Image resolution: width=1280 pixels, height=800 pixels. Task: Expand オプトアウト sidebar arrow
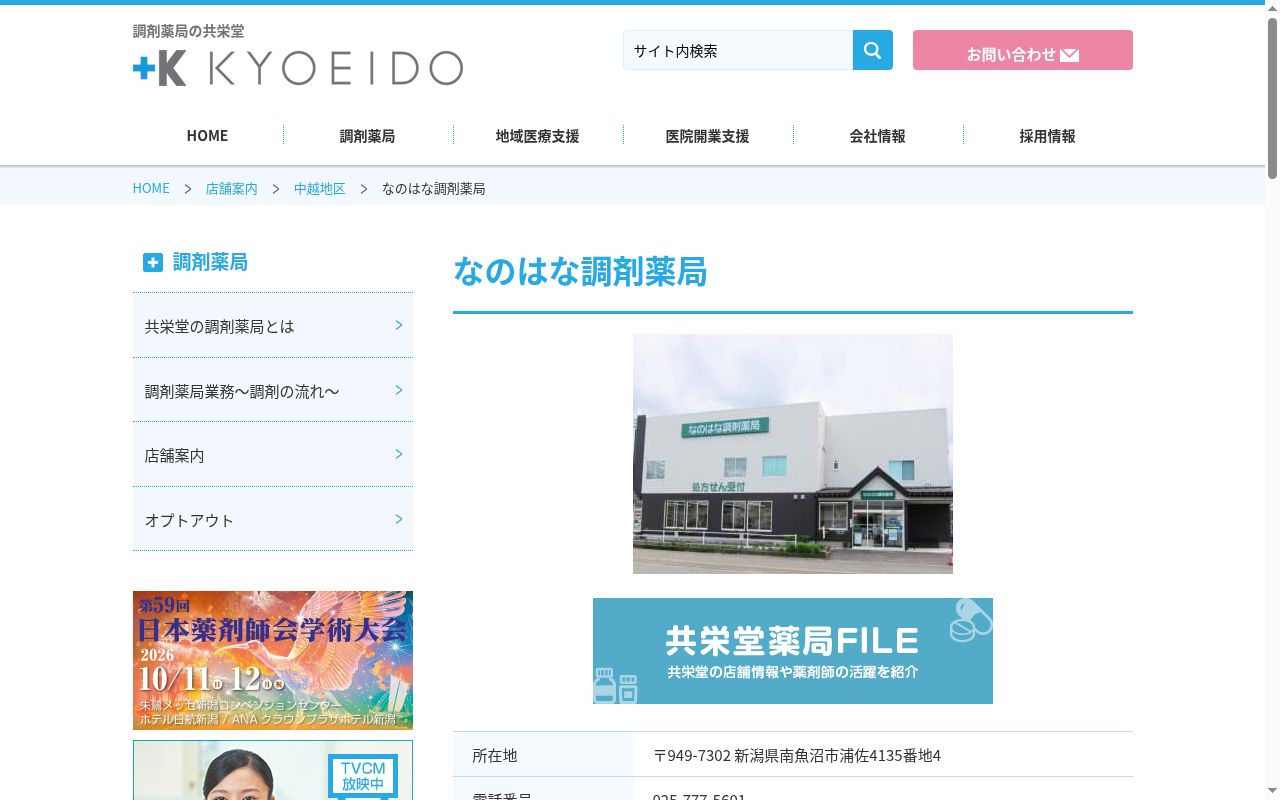(x=399, y=519)
